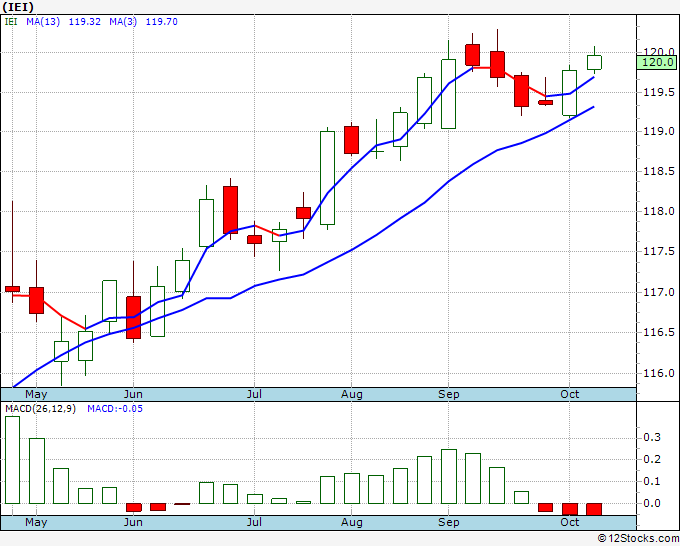
Task: Click the MA(3) indicator label
Action: click(x=123, y=22)
